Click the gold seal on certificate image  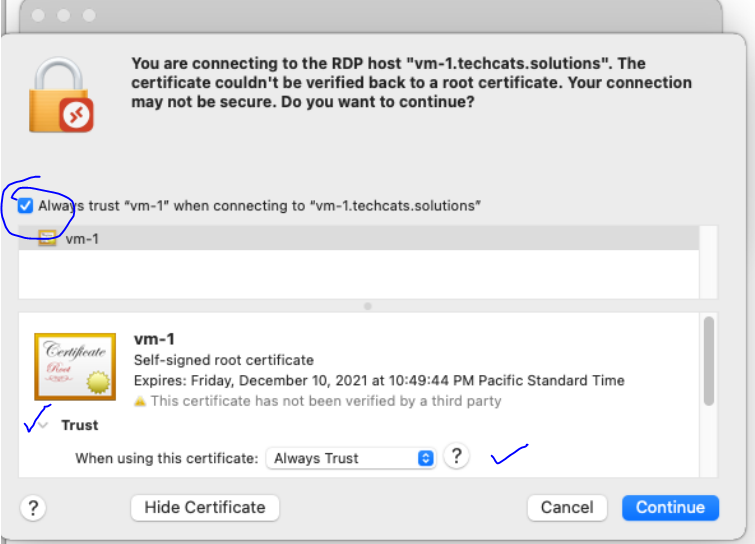tap(98, 382)
